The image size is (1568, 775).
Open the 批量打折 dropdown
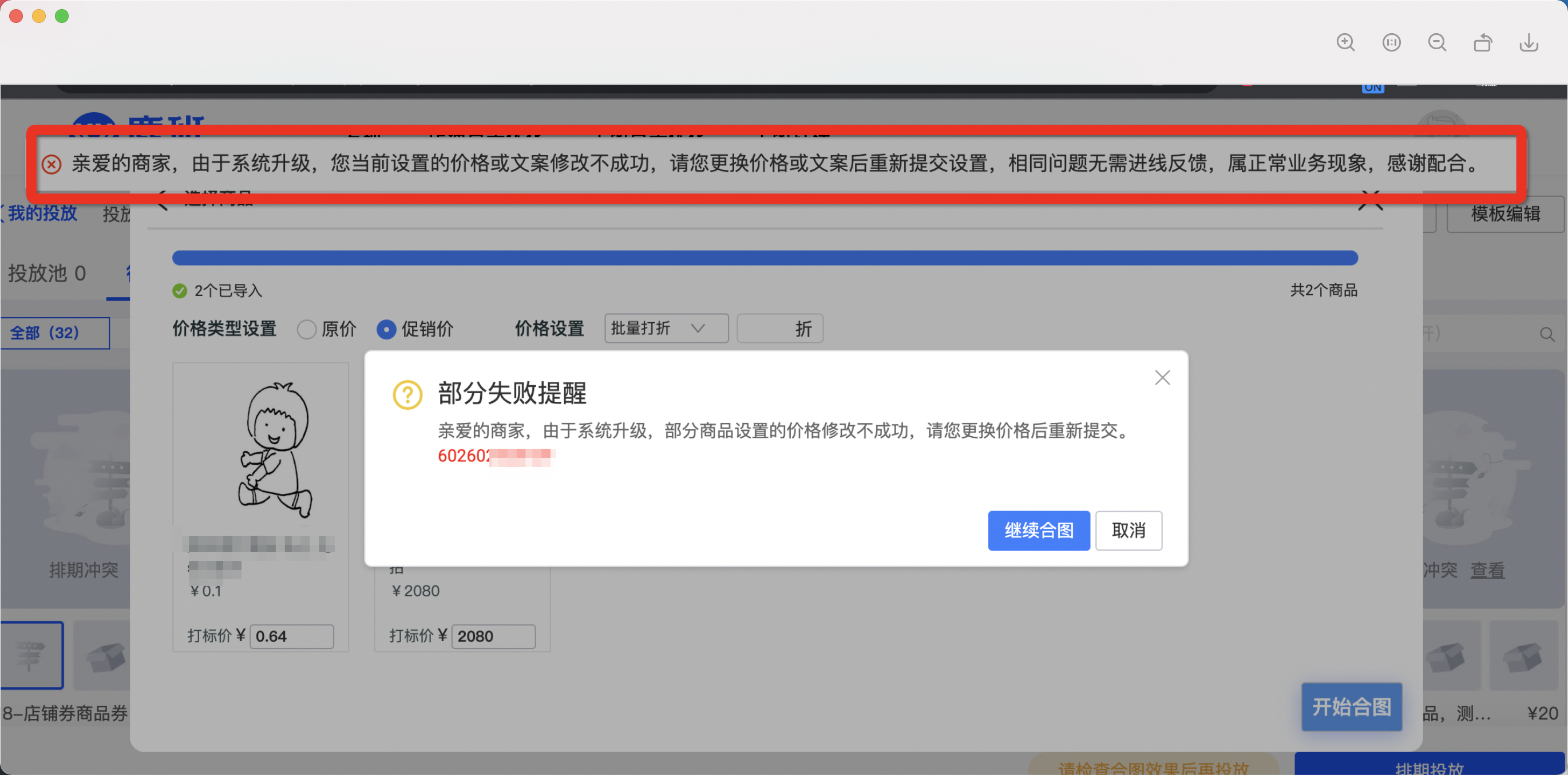[667, 329]
